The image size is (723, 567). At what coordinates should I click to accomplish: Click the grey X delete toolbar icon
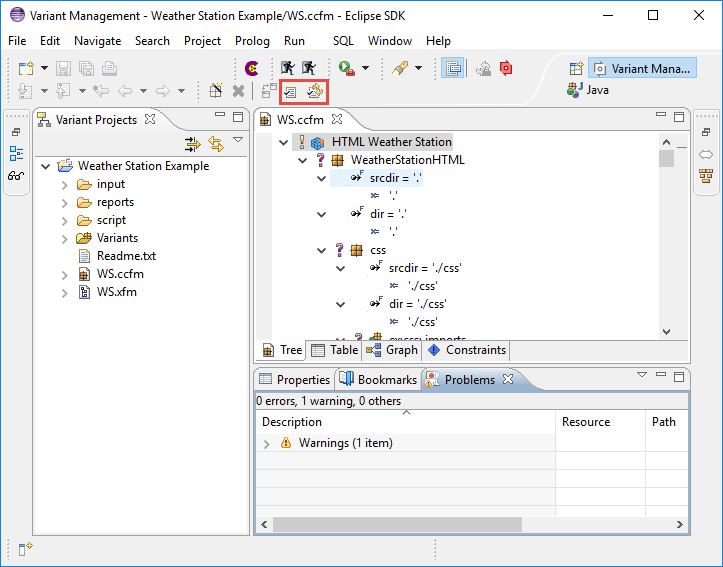[x=238, y=91]
